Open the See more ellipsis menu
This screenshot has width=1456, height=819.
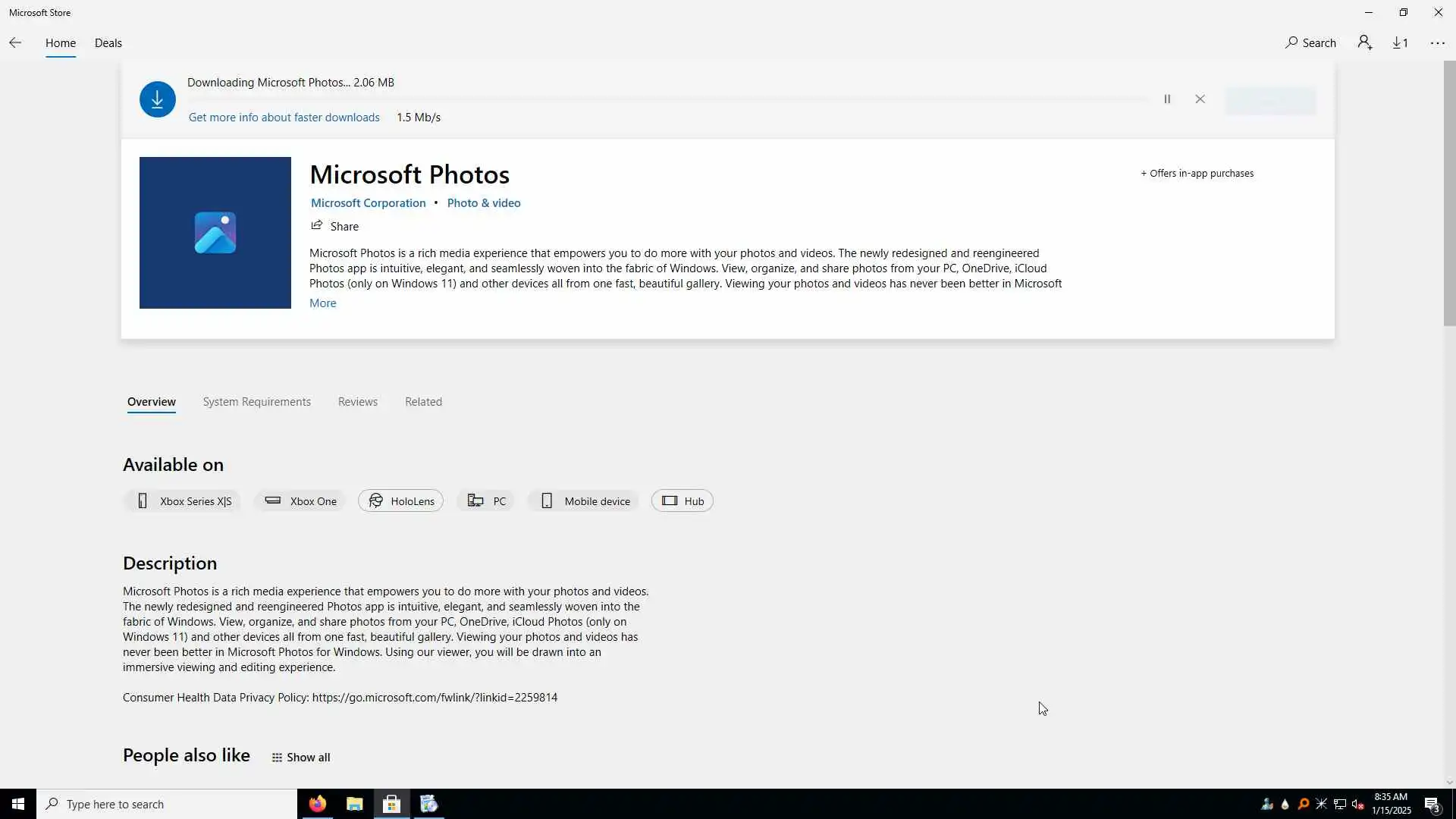1437,43
